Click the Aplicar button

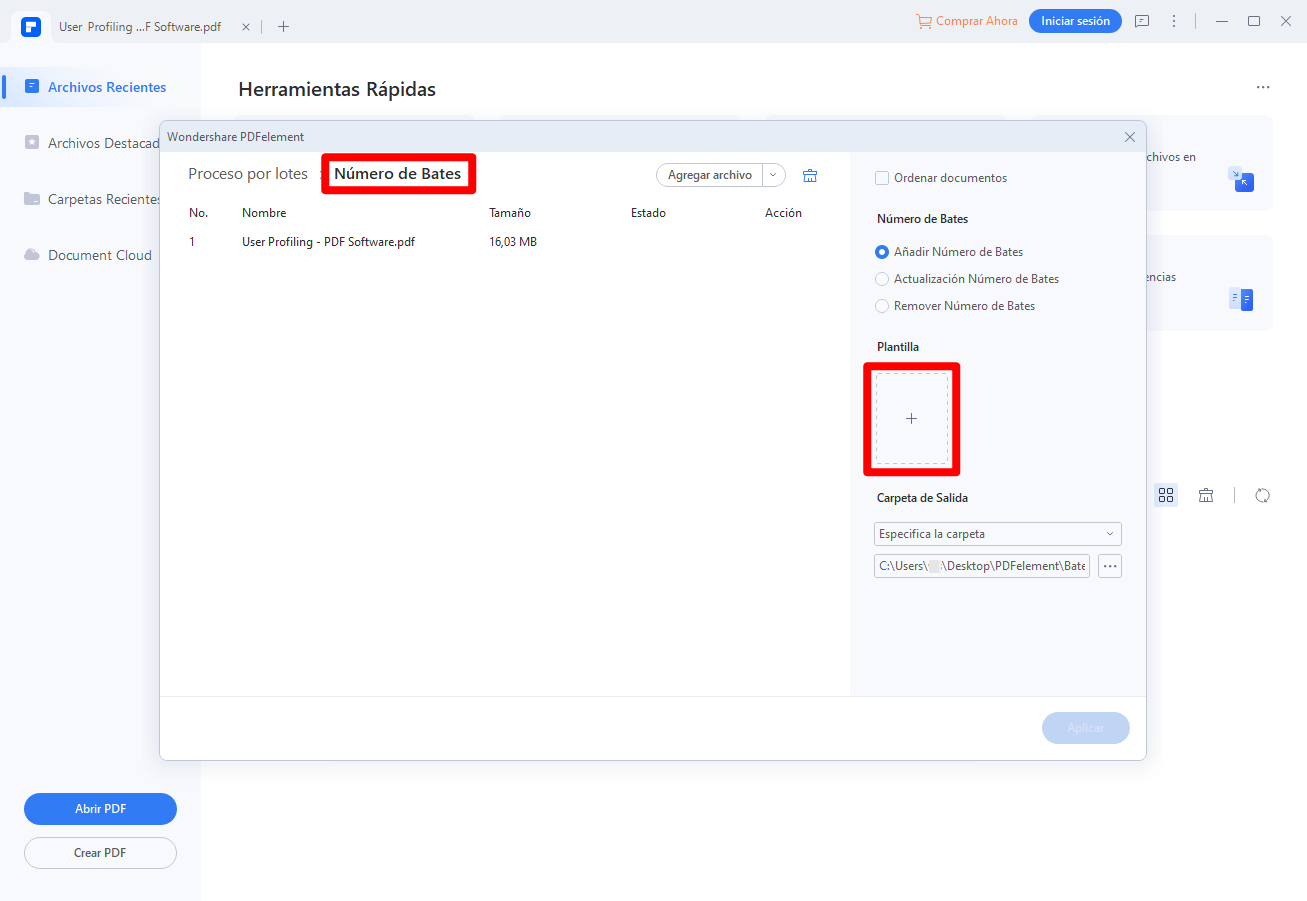tap(1086, 728)
